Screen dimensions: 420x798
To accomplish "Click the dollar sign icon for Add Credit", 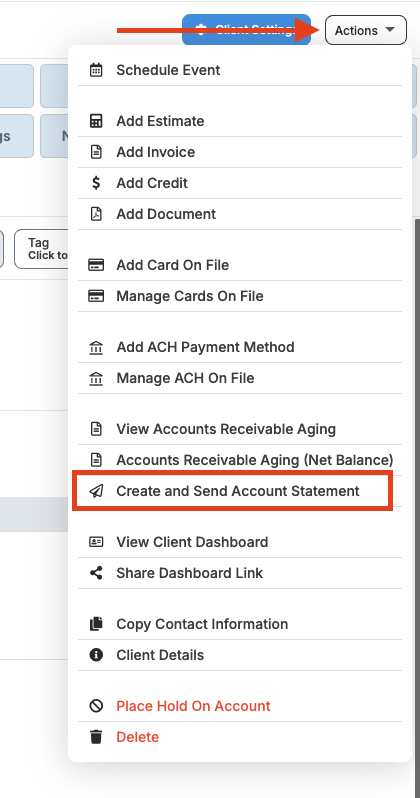I will (96, 183).
